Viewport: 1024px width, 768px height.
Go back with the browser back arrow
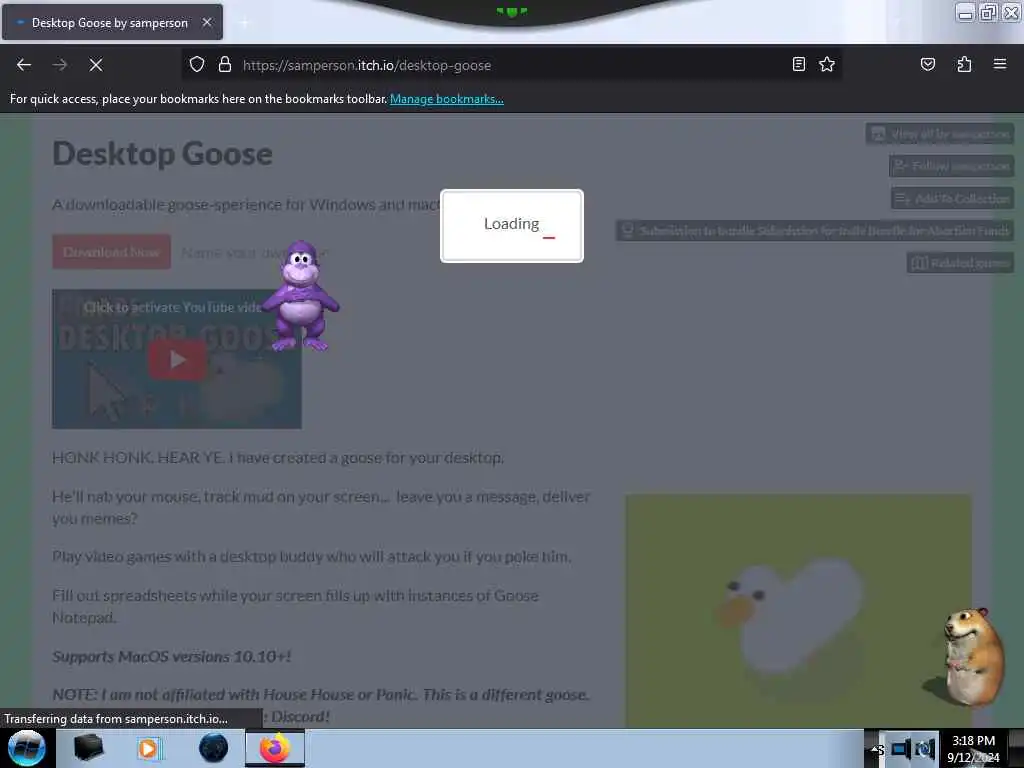click(x=24, y=65)
